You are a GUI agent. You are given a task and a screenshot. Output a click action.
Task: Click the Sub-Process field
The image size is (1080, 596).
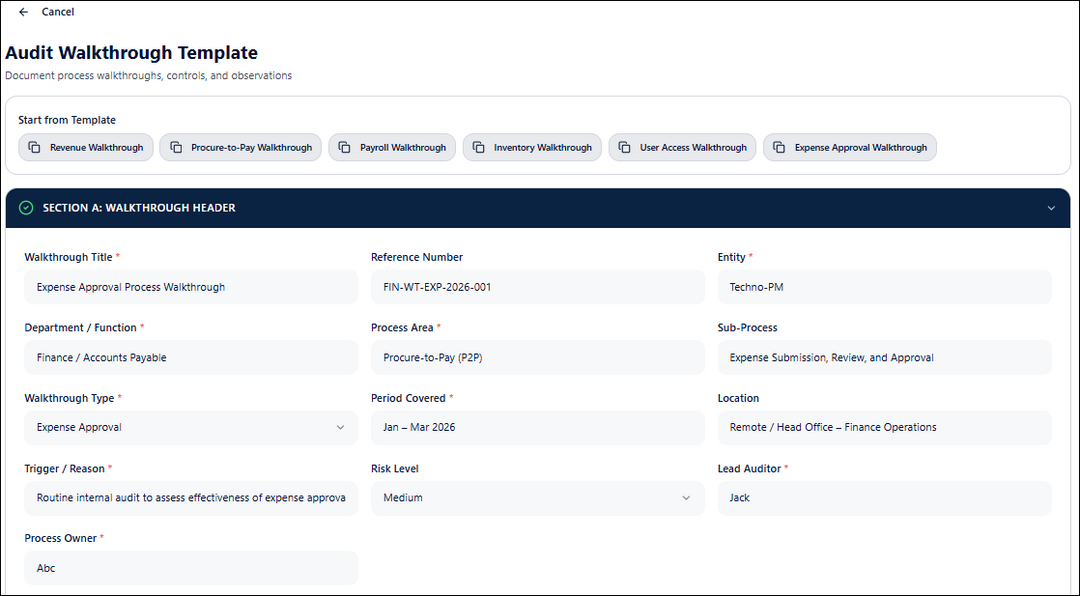tap(884, 357)
